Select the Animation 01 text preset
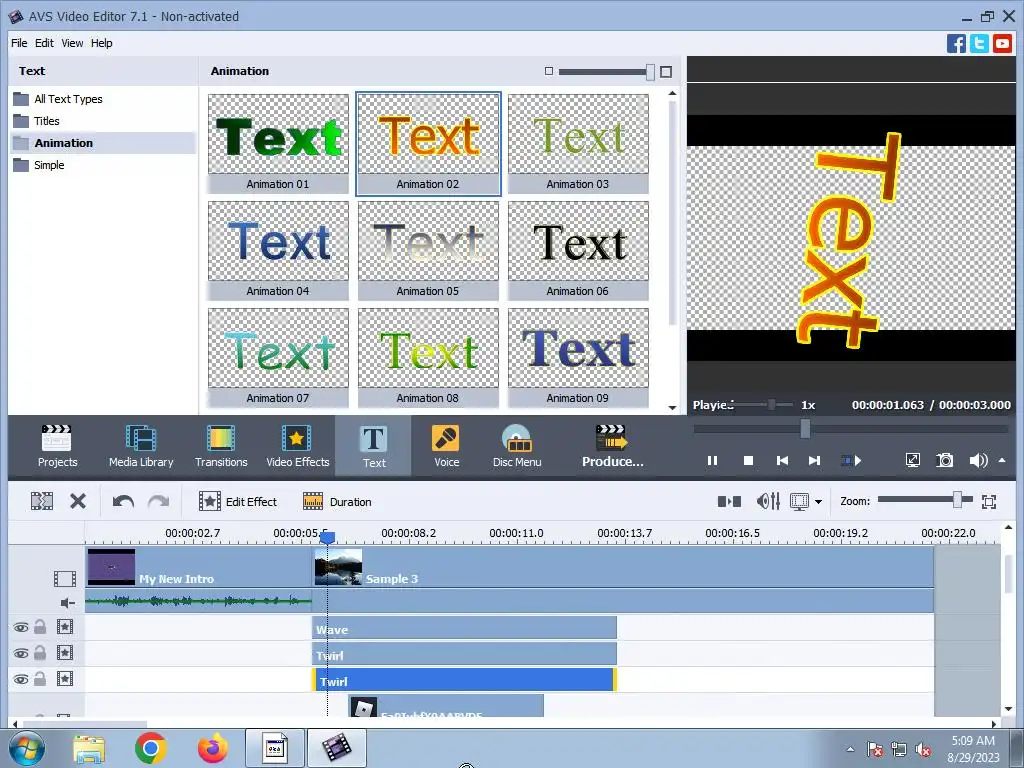Image resolution: width=1024 pixels, height=768 pixels. [278, 144]
